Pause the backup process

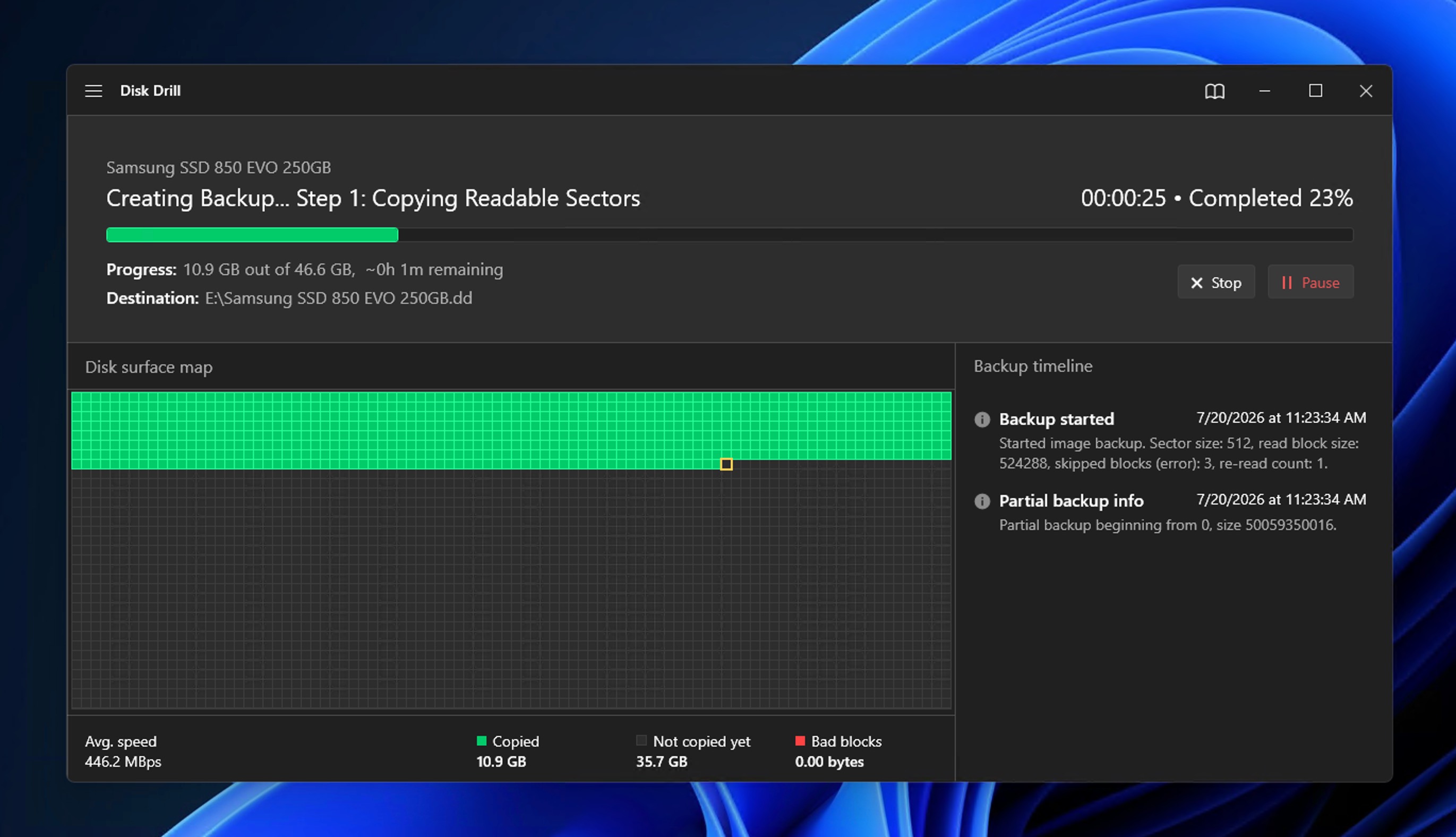pos(1310,282)
